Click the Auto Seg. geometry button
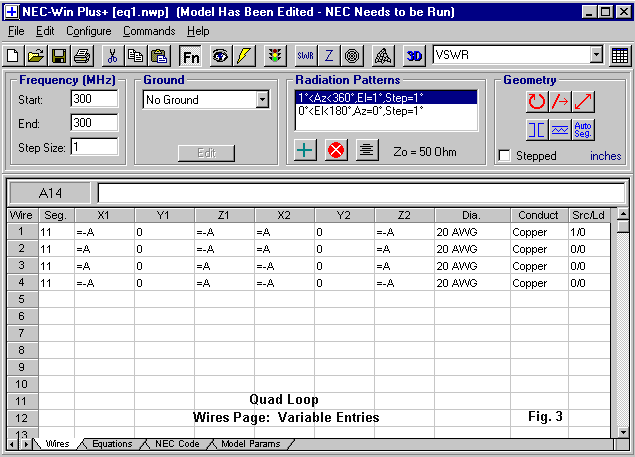635x457 pixels. [x=584, y=129]
